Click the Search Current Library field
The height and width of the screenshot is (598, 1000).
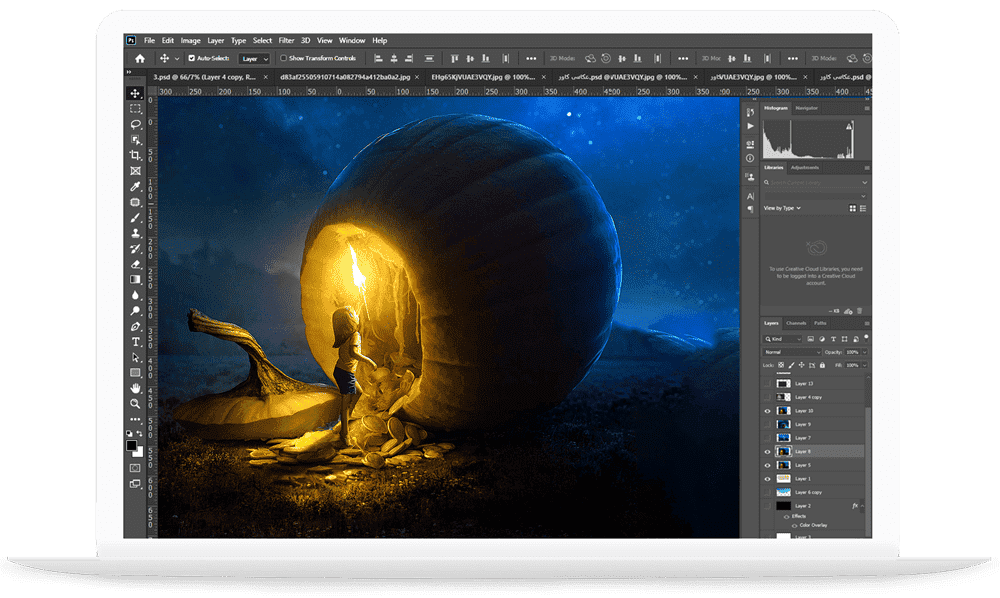tap(815, 183)
